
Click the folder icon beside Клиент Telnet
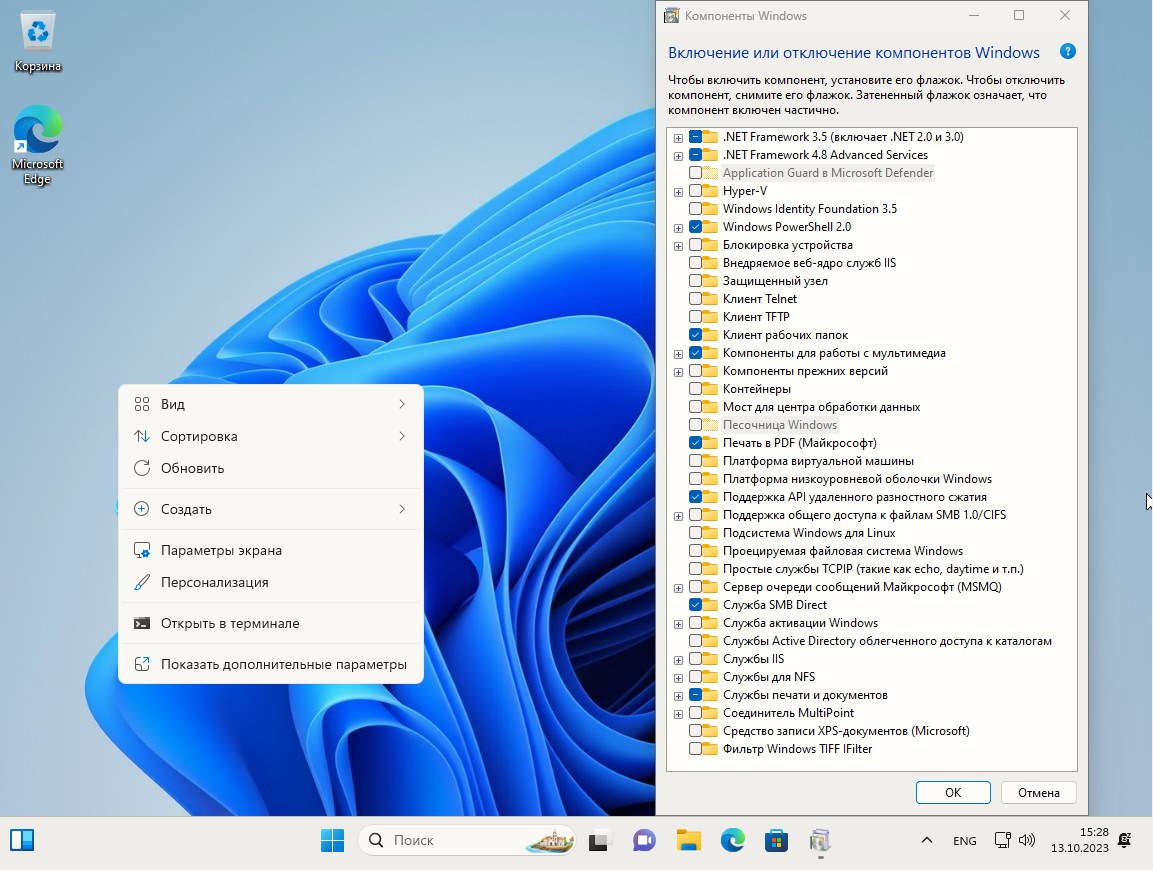point(710,299)
